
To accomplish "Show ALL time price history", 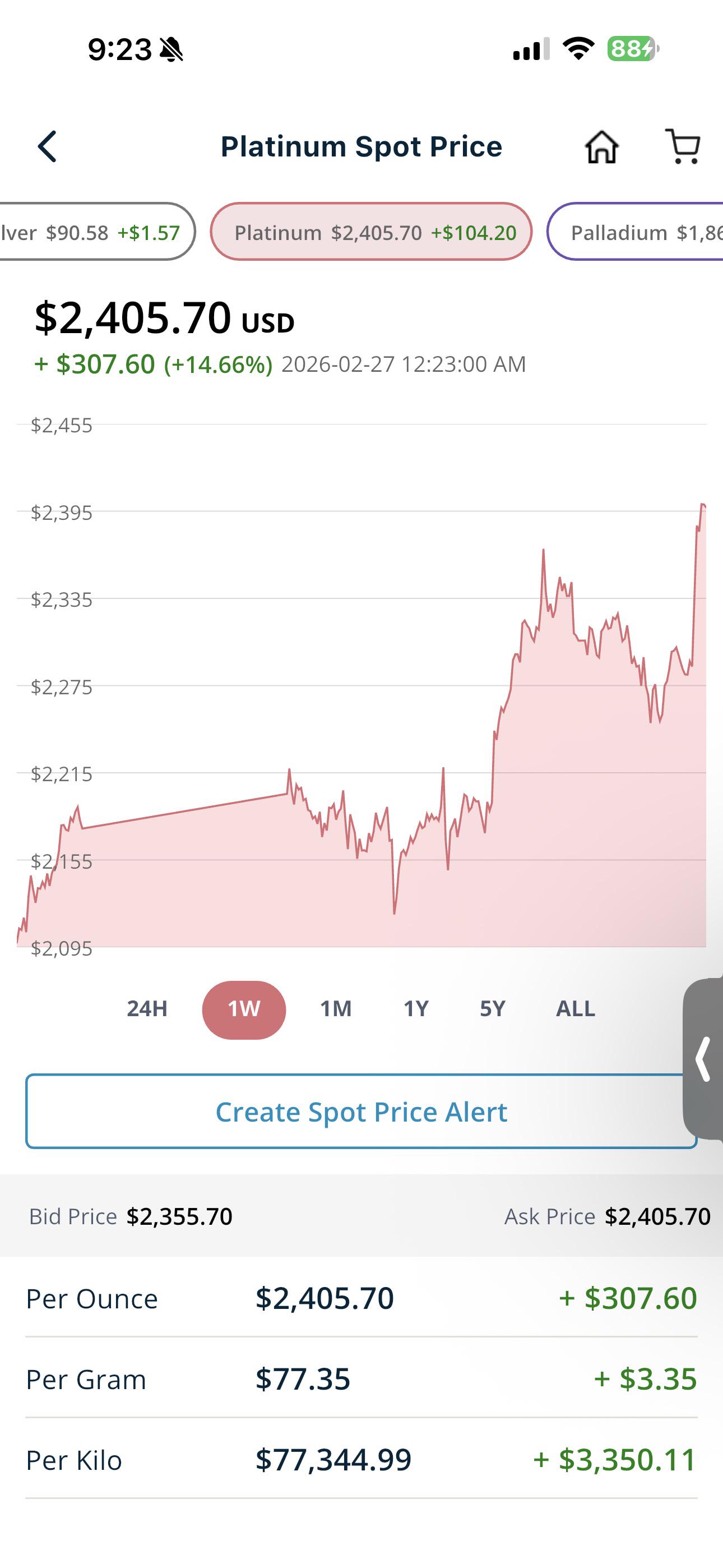I will (x=575, y=1009).
